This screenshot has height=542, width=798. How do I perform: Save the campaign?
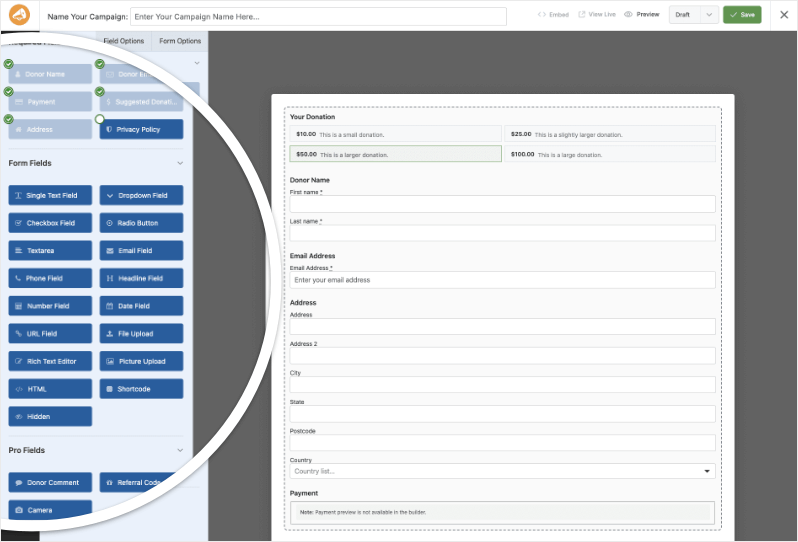pos(742,15)
